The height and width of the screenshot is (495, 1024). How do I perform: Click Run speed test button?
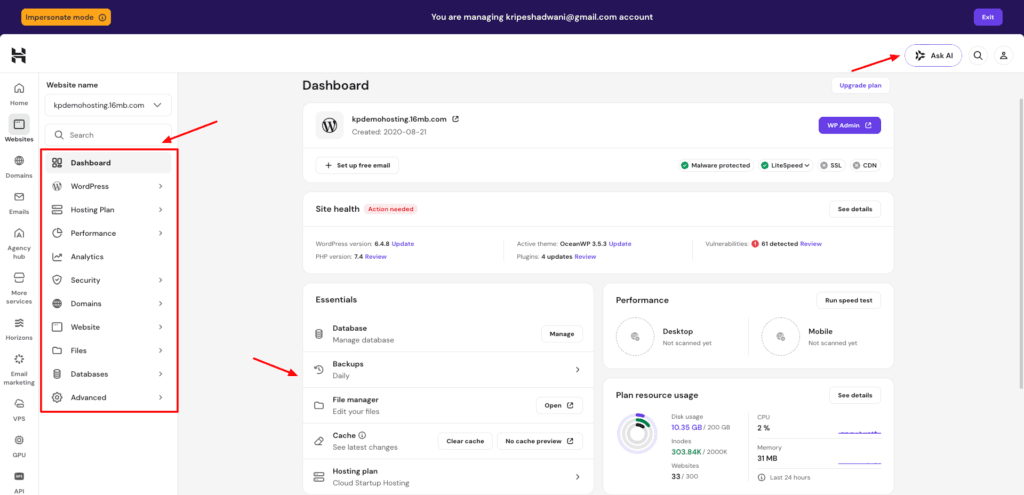pyautogui.click(x=848, y=300)
